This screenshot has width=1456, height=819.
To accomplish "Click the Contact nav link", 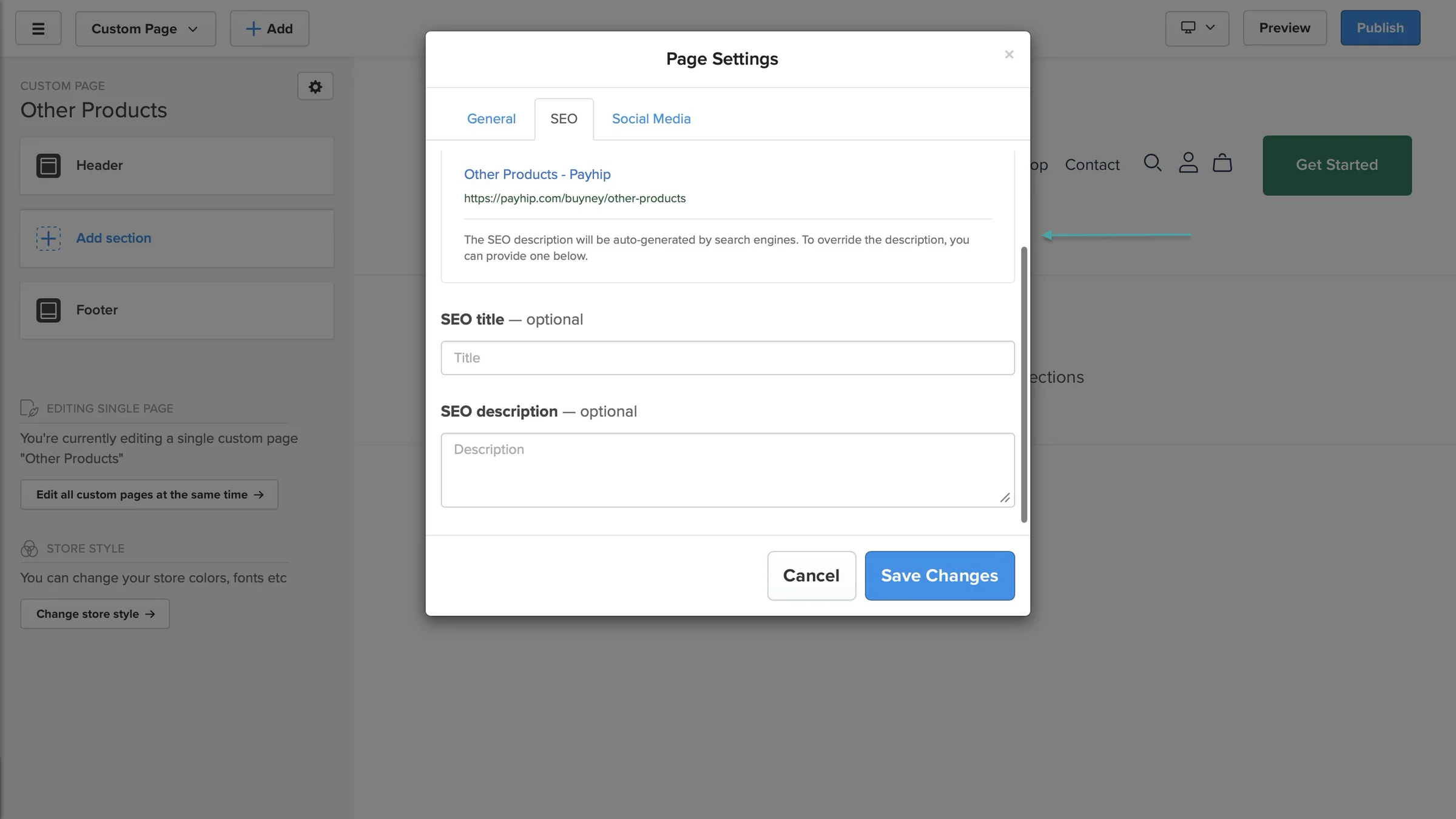I will [x=1092, y=165].
